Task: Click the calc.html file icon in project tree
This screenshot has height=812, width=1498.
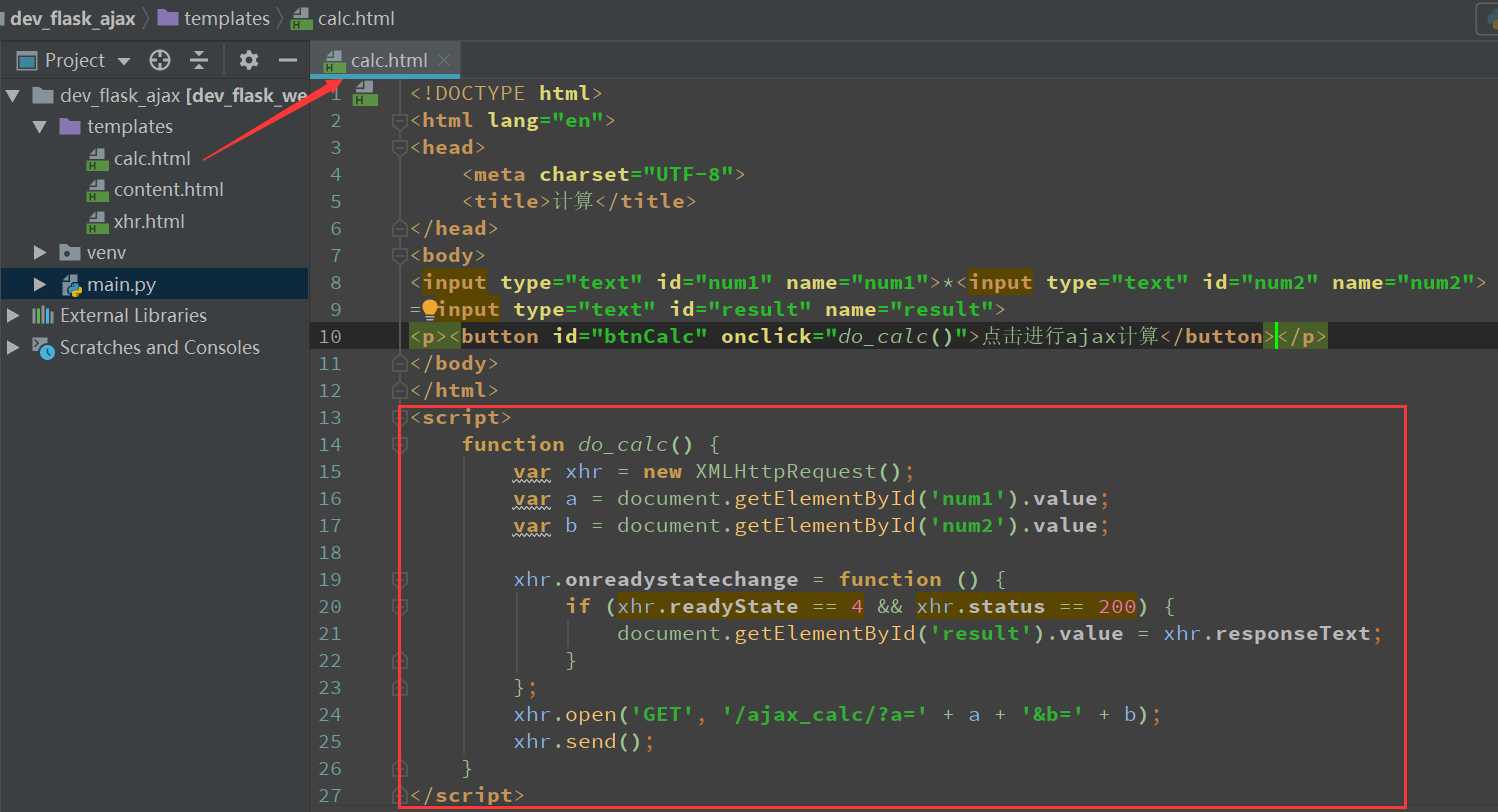Action: [97, 158]
